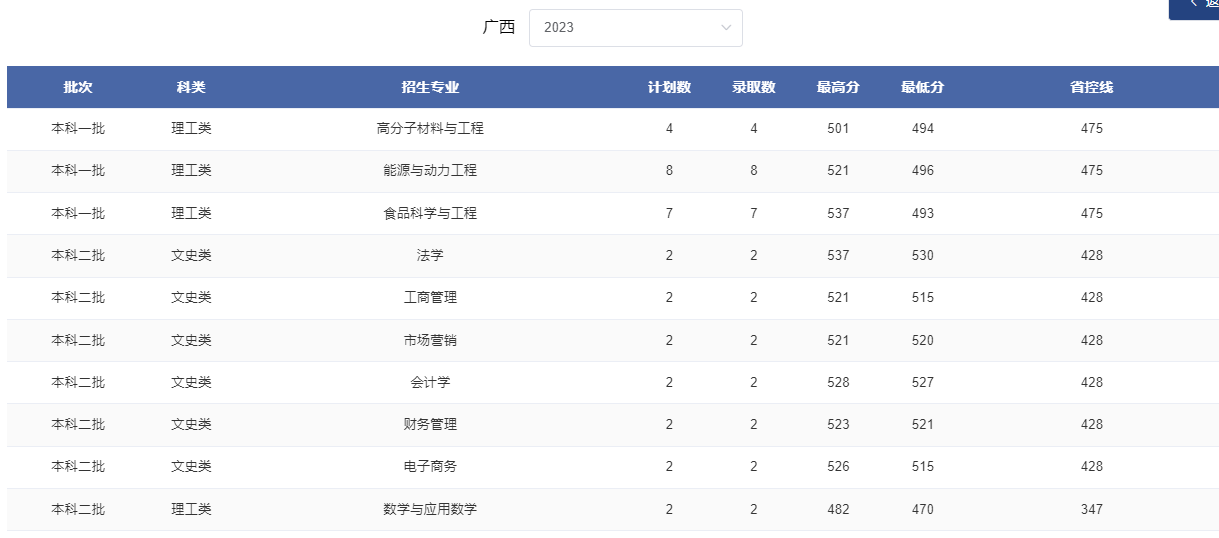The width and height of the screenshot is (1219, 538).
Task: Click 本科一批 in 高分子材料与工程 row
Action: 78,129
